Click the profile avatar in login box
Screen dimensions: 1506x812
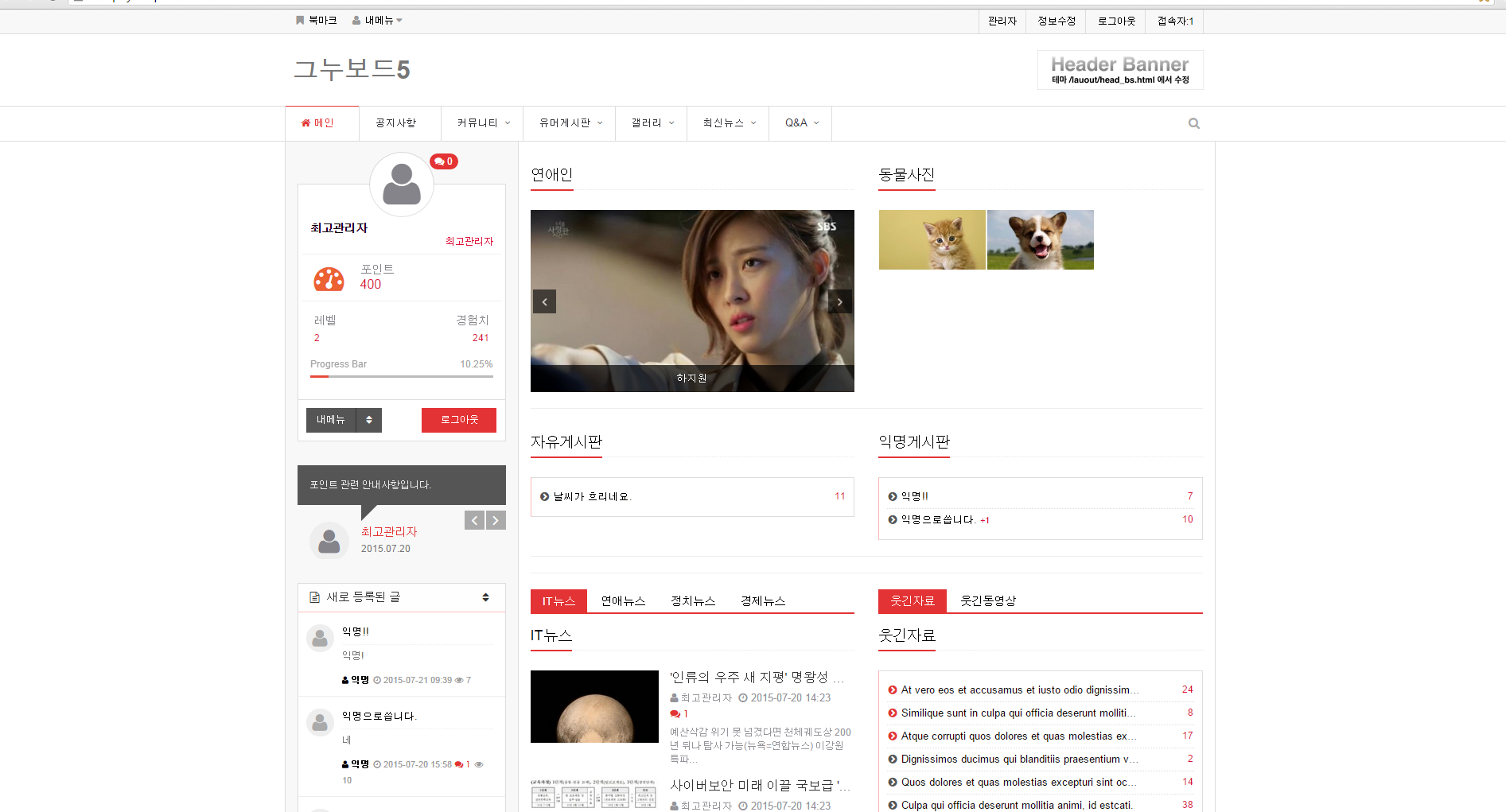[402, 185]
